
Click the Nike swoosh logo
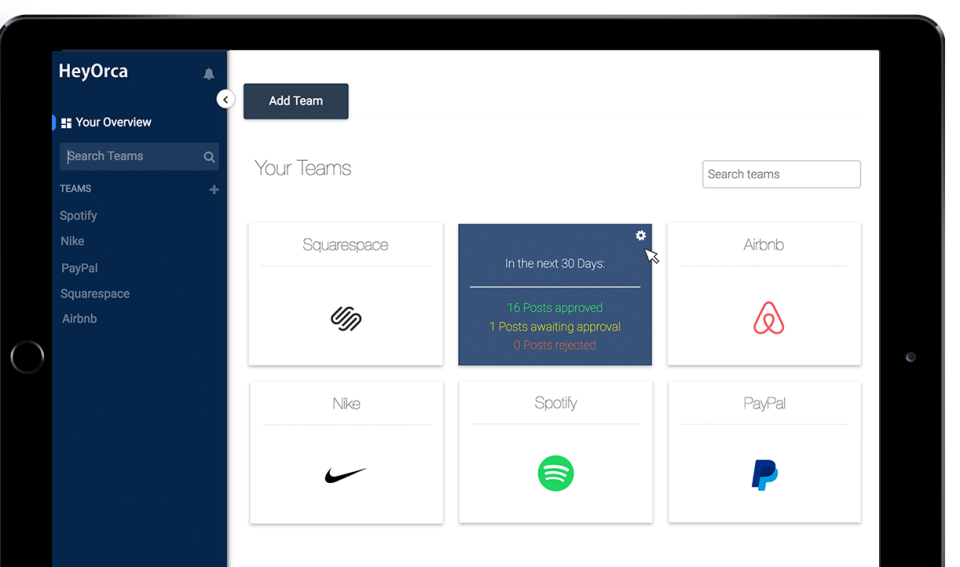coord(345,475)
